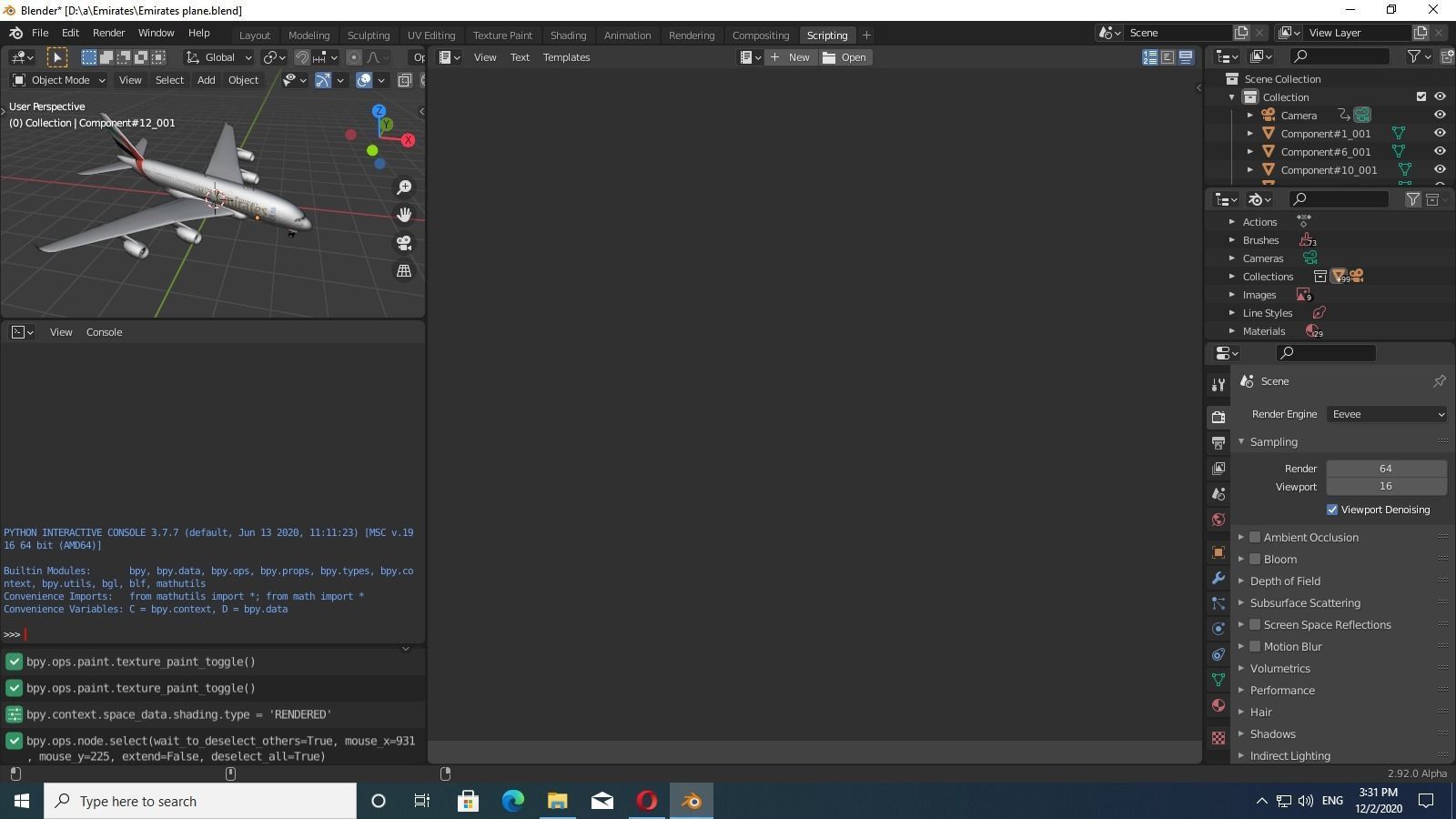The height and width of the screenshot is (819, 1456).
Task: Open the Tool properties tab
Action: 1218,385
